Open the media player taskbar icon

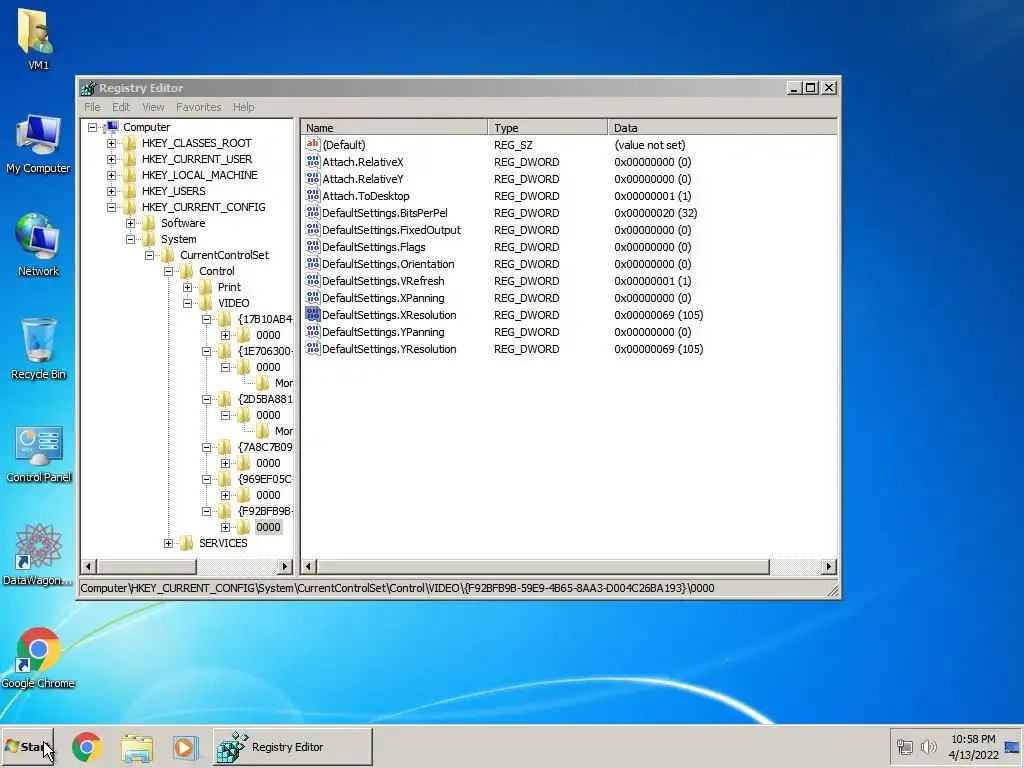click(x=185, y=747)
